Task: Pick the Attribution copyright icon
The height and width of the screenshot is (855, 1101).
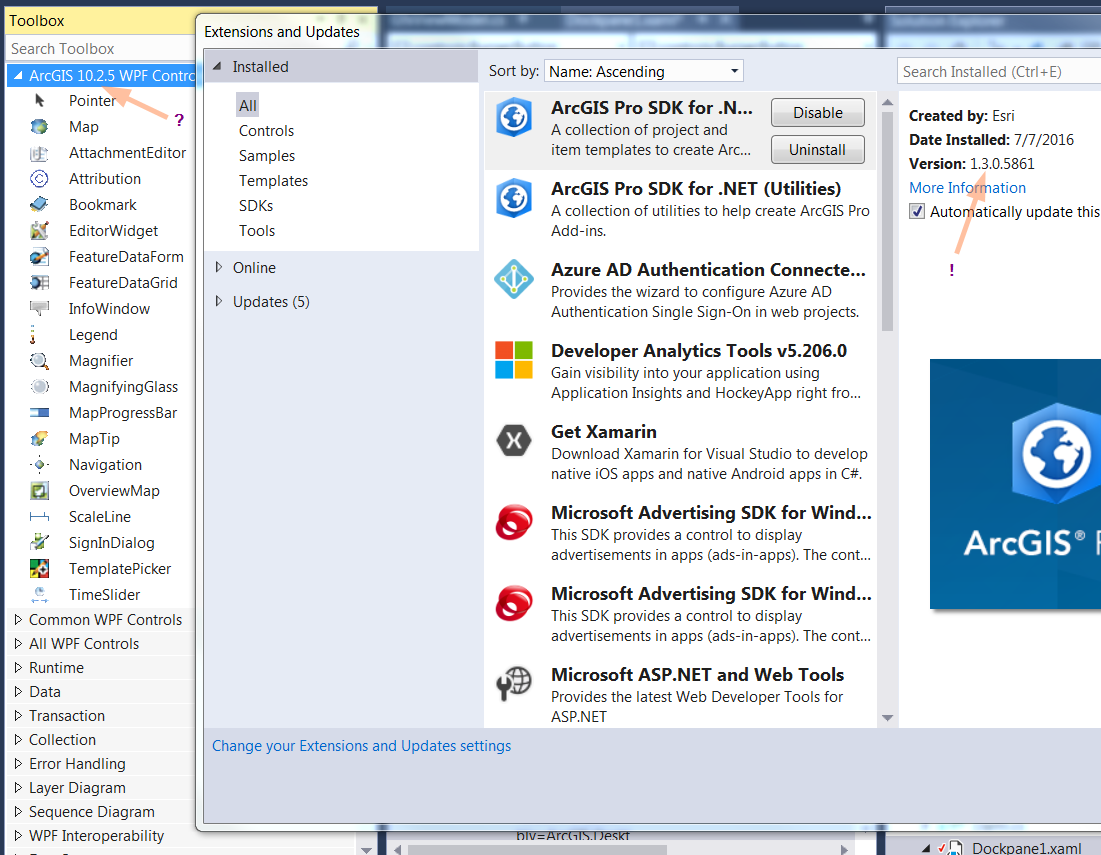Action: 39,179
